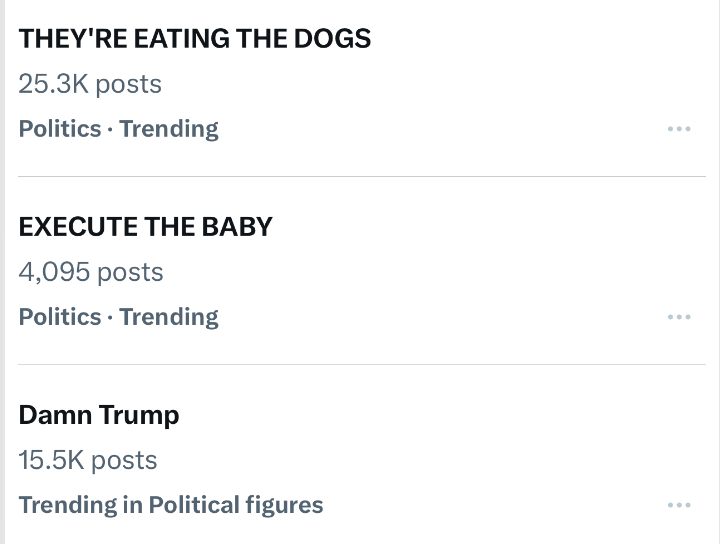This screenshot has width=720, height=544.
Task: Select "Politics" label under EXECUTE THE BABY
Action: [60, 317]
